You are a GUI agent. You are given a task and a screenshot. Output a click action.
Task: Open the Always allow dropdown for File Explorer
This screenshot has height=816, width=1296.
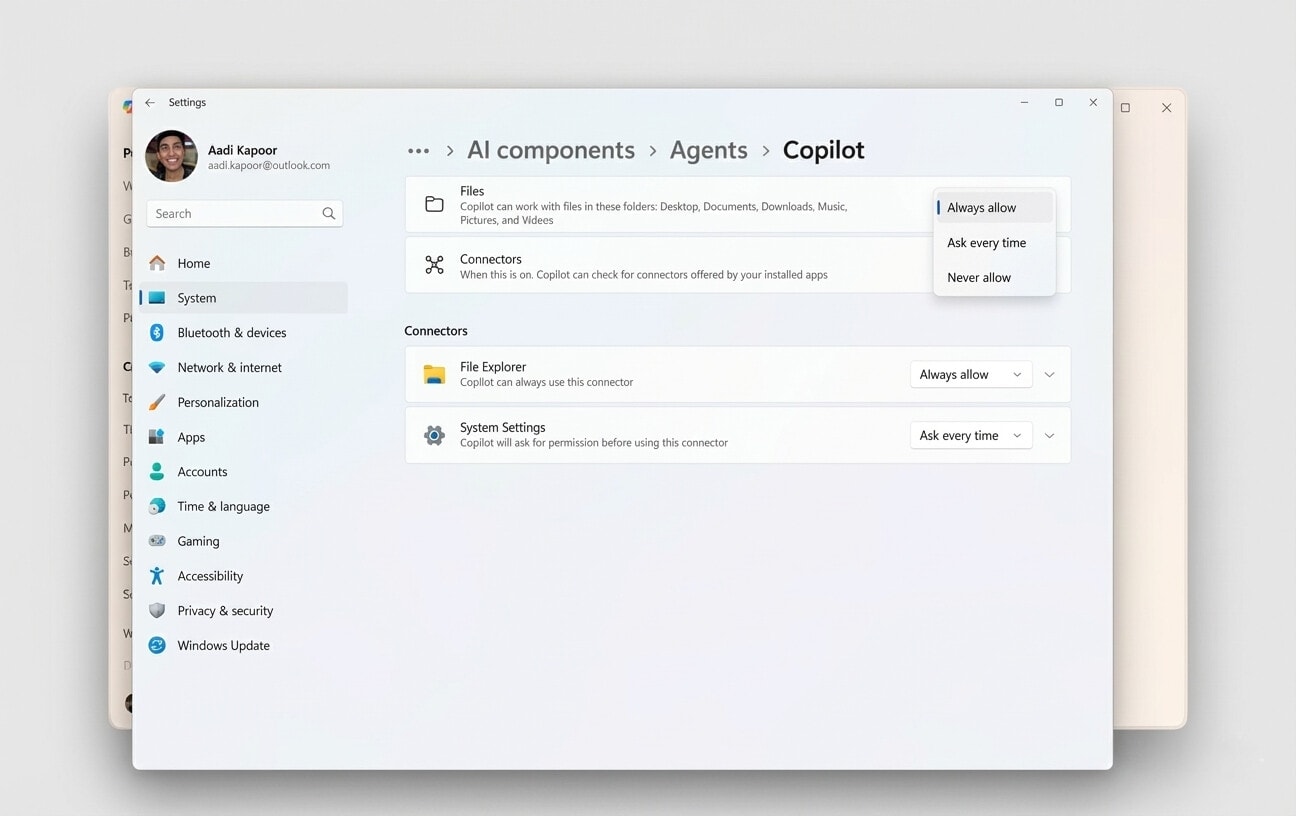coord(970,374)
